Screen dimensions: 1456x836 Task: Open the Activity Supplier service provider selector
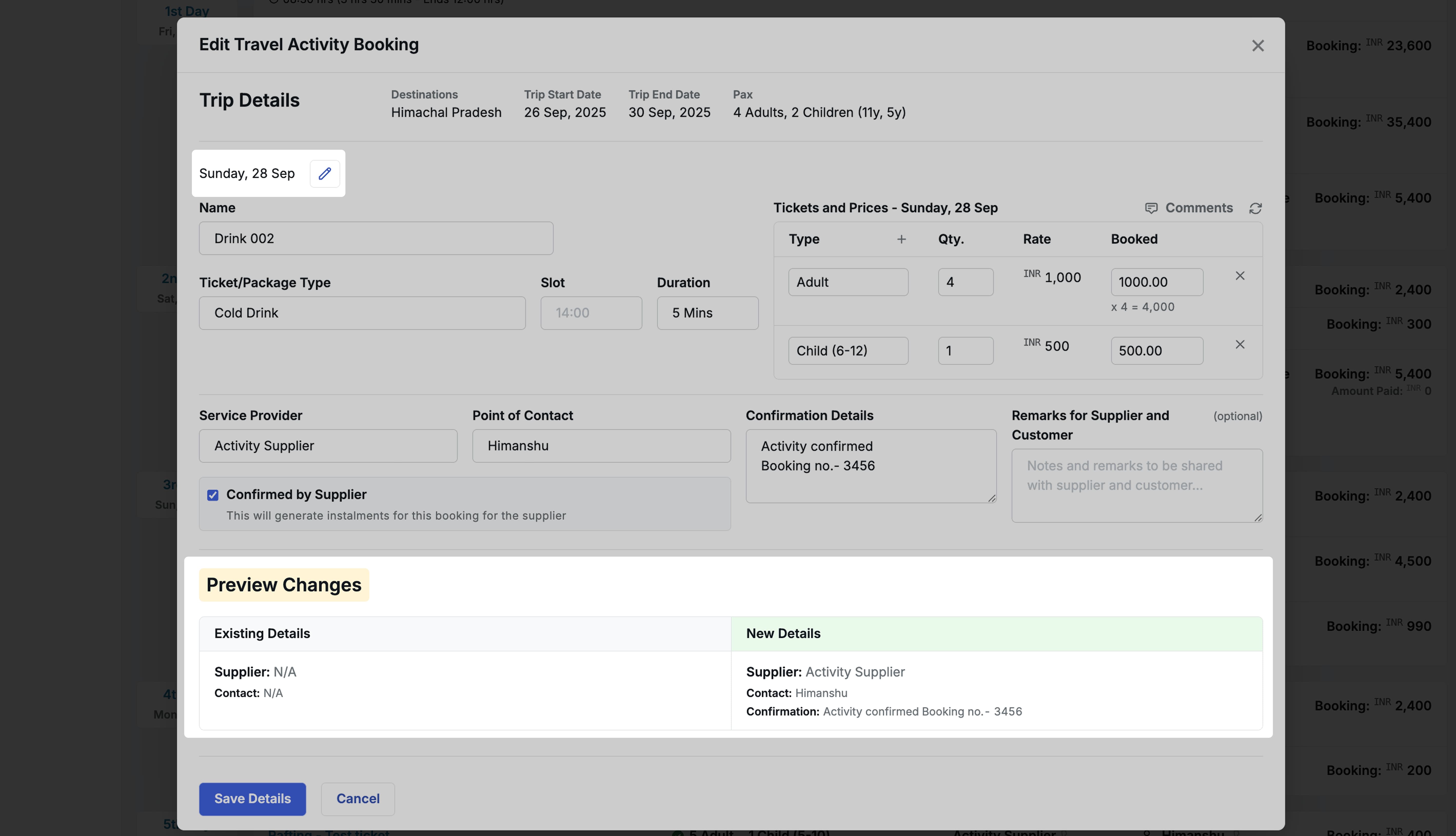(327, 445)
